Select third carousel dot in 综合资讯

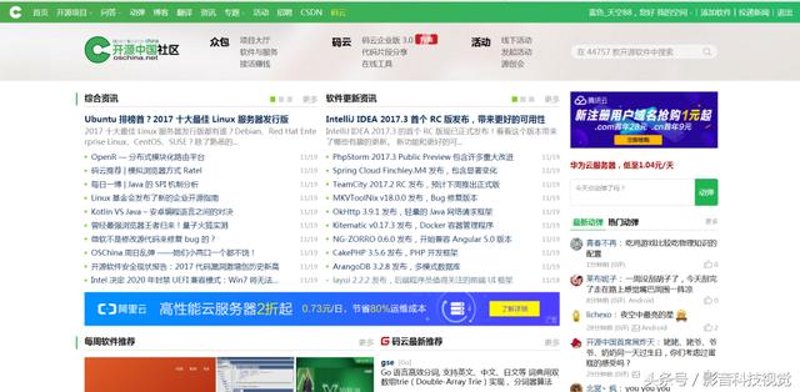pos(289,99)
